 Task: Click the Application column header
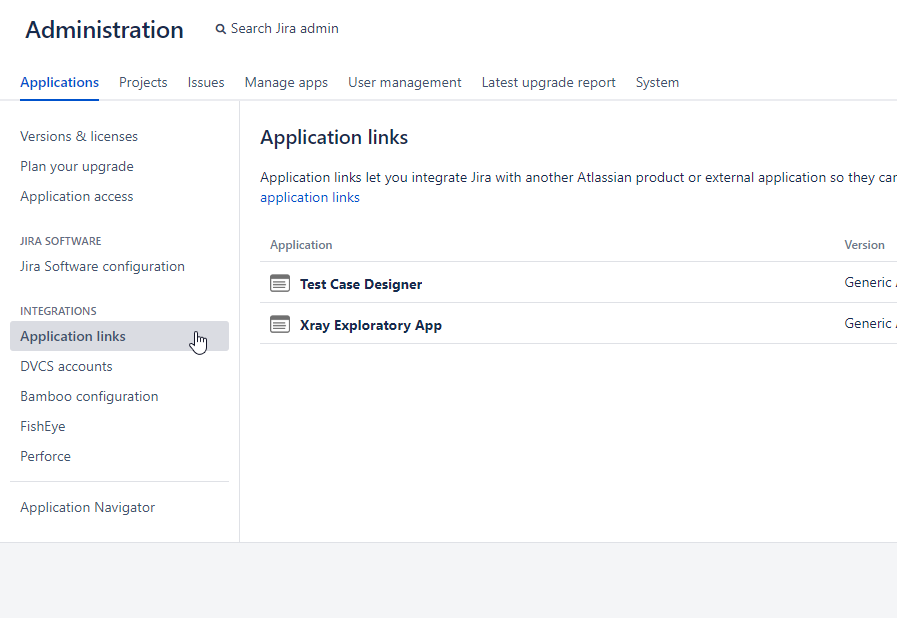[301, 245]
